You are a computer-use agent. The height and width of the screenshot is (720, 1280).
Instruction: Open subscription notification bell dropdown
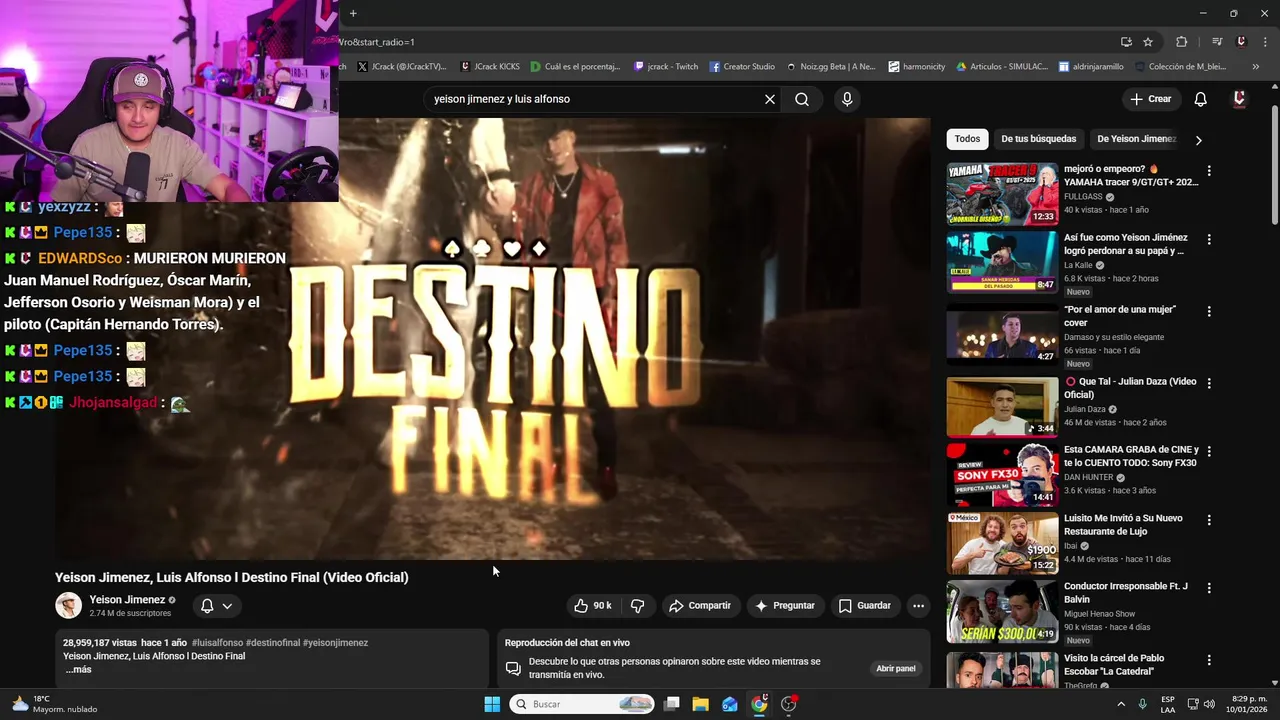click(217, 606)
